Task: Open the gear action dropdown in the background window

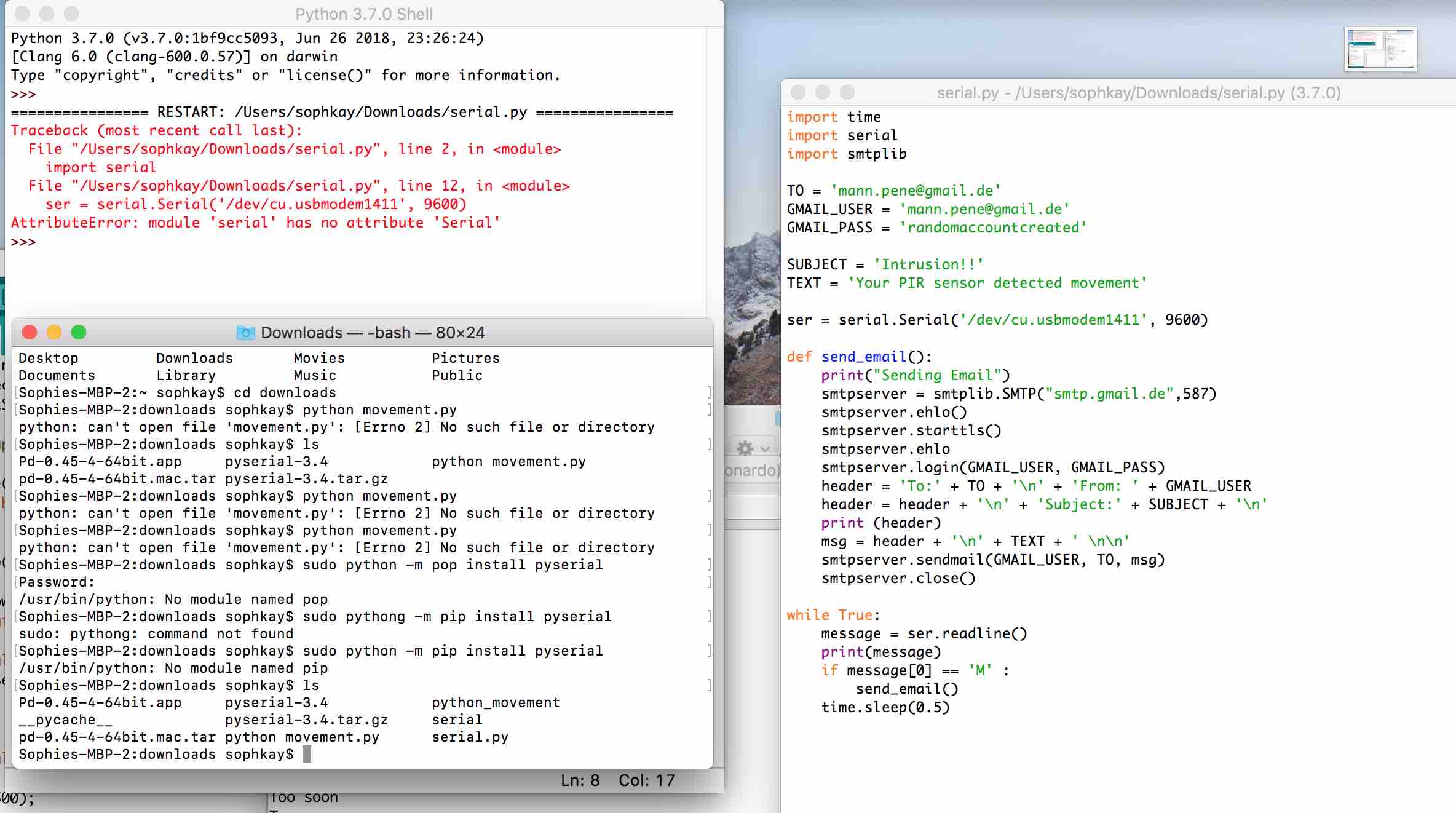Action: click(753, 448)
